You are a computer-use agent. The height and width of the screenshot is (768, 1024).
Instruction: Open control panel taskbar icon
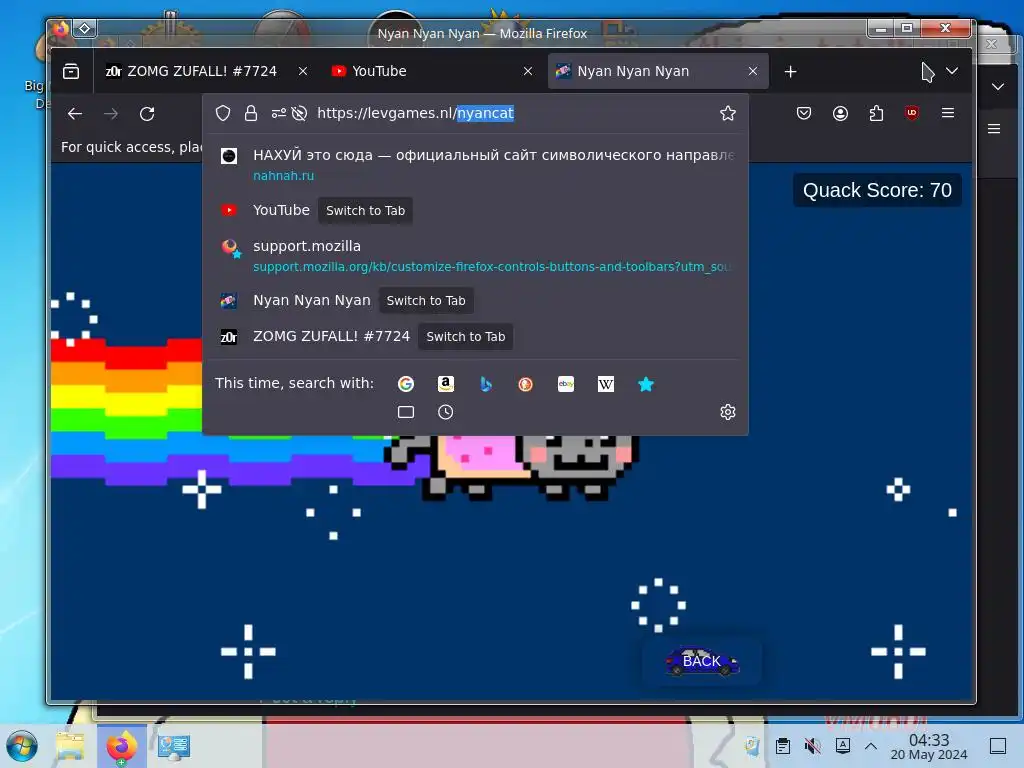tap(174, 746)
